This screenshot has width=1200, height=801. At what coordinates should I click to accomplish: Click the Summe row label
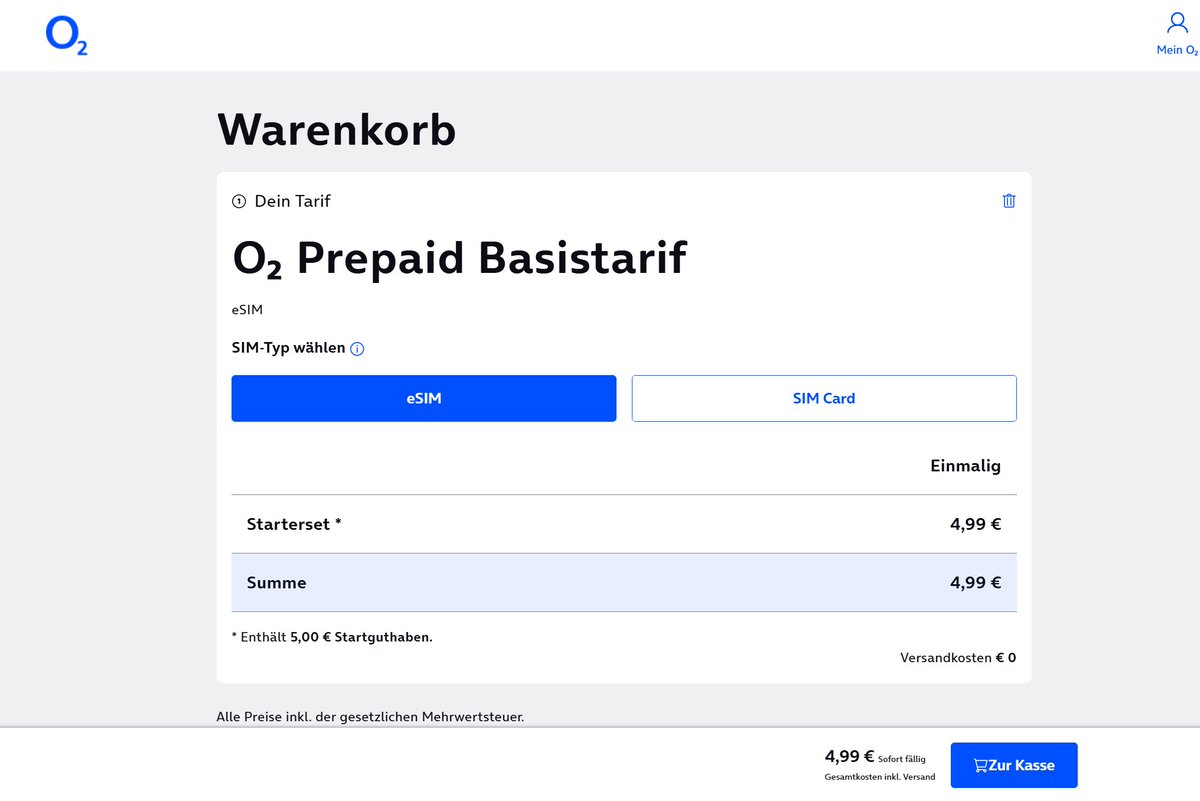(277, 582)
